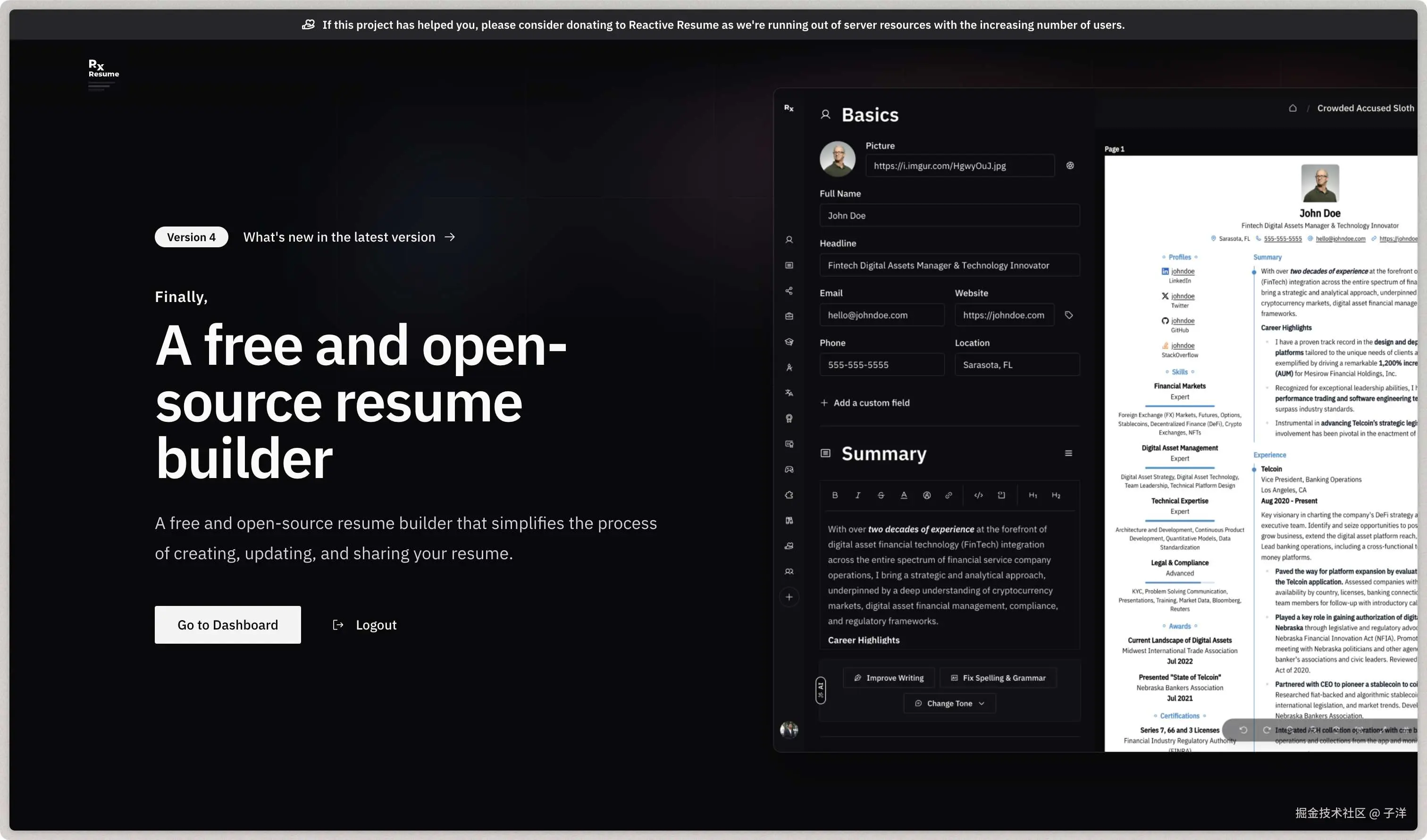
Task: Click the Full Name input field
Action: [949, 215]
